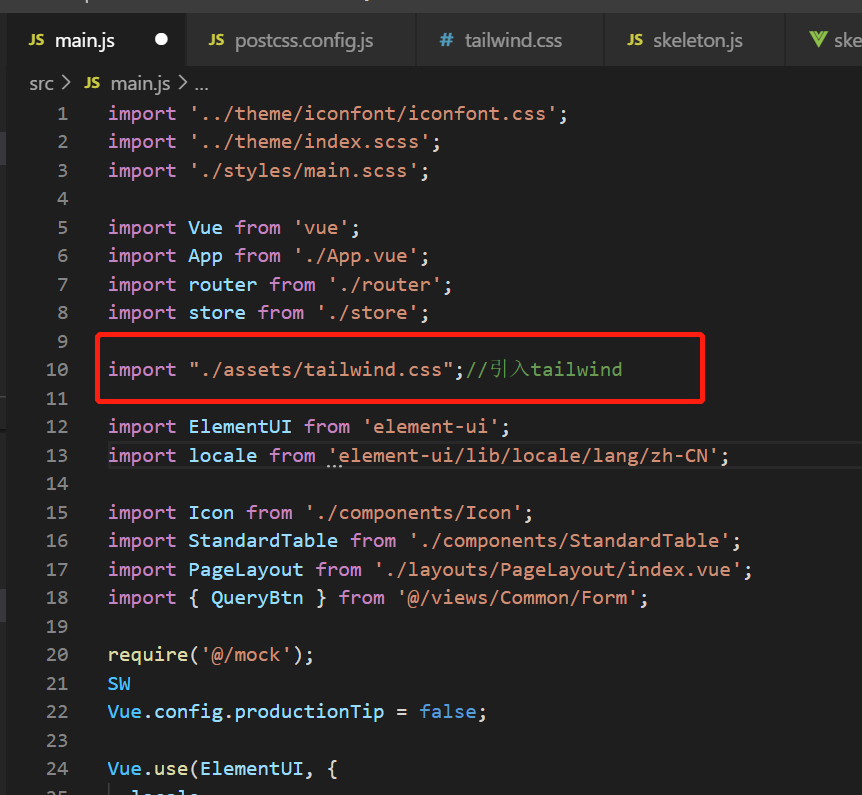The height and width of the screenshot is (795, 862).
Task: Click the hash icon on tailwind.css tab
Action: click(x=446, y=40)
